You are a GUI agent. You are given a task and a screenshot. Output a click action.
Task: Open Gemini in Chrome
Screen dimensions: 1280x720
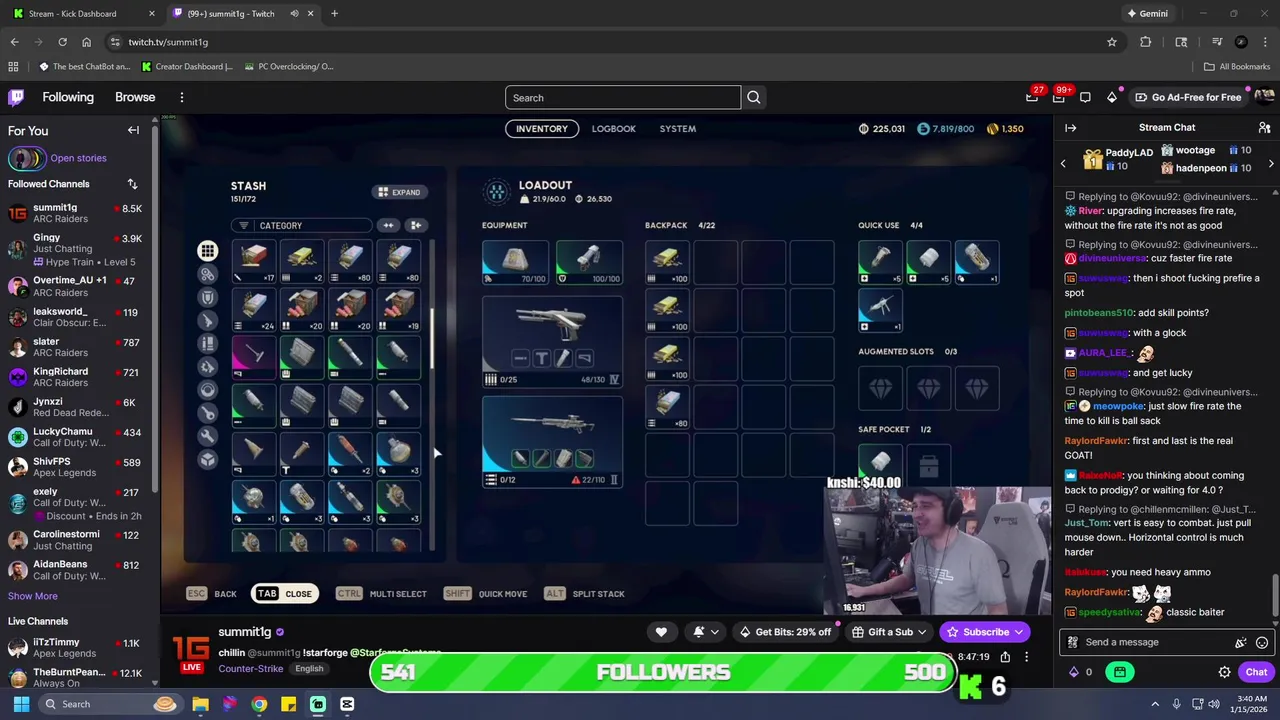(1147, 13)
